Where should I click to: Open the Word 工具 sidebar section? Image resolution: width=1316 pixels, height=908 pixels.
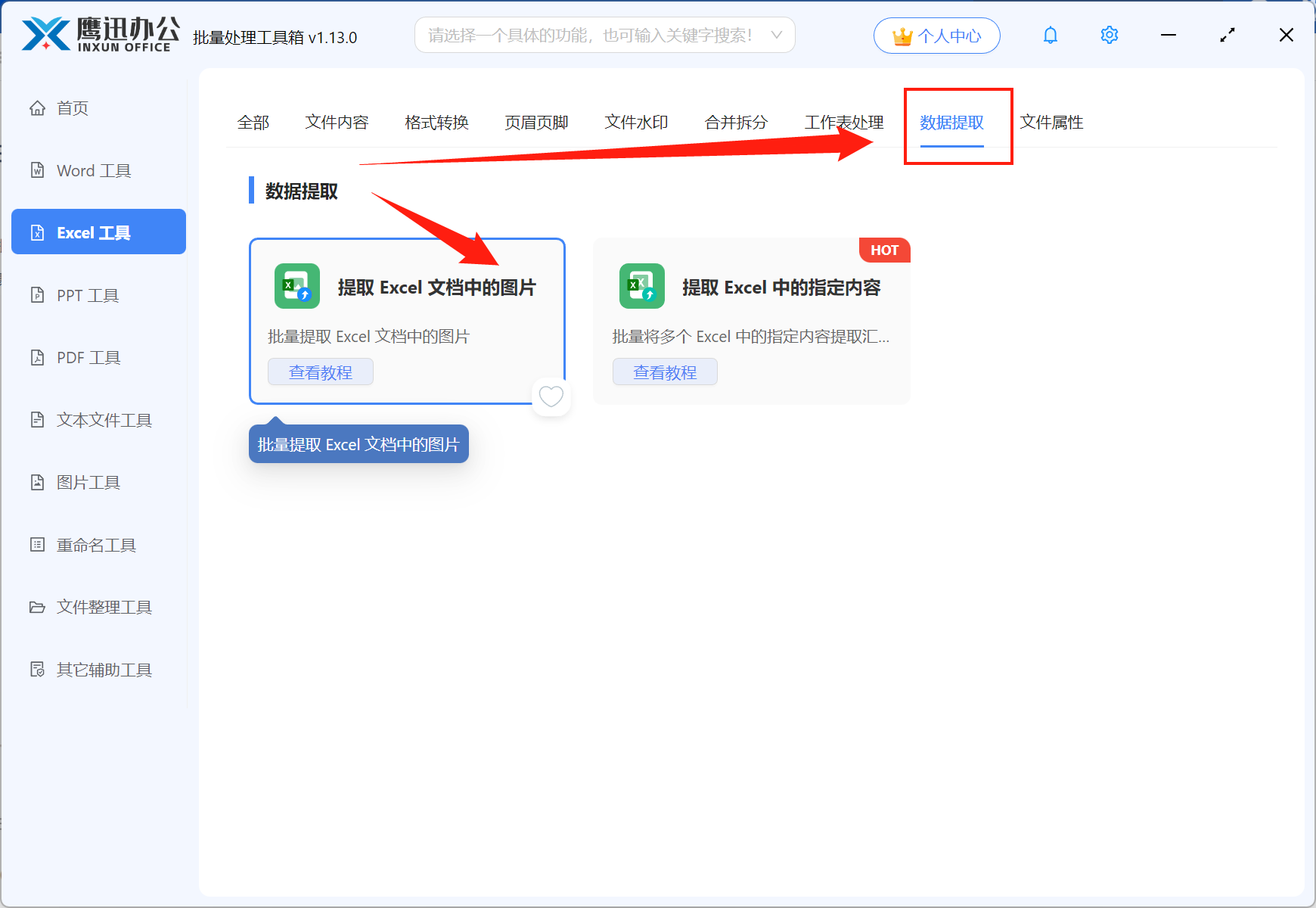pos(93,170)
